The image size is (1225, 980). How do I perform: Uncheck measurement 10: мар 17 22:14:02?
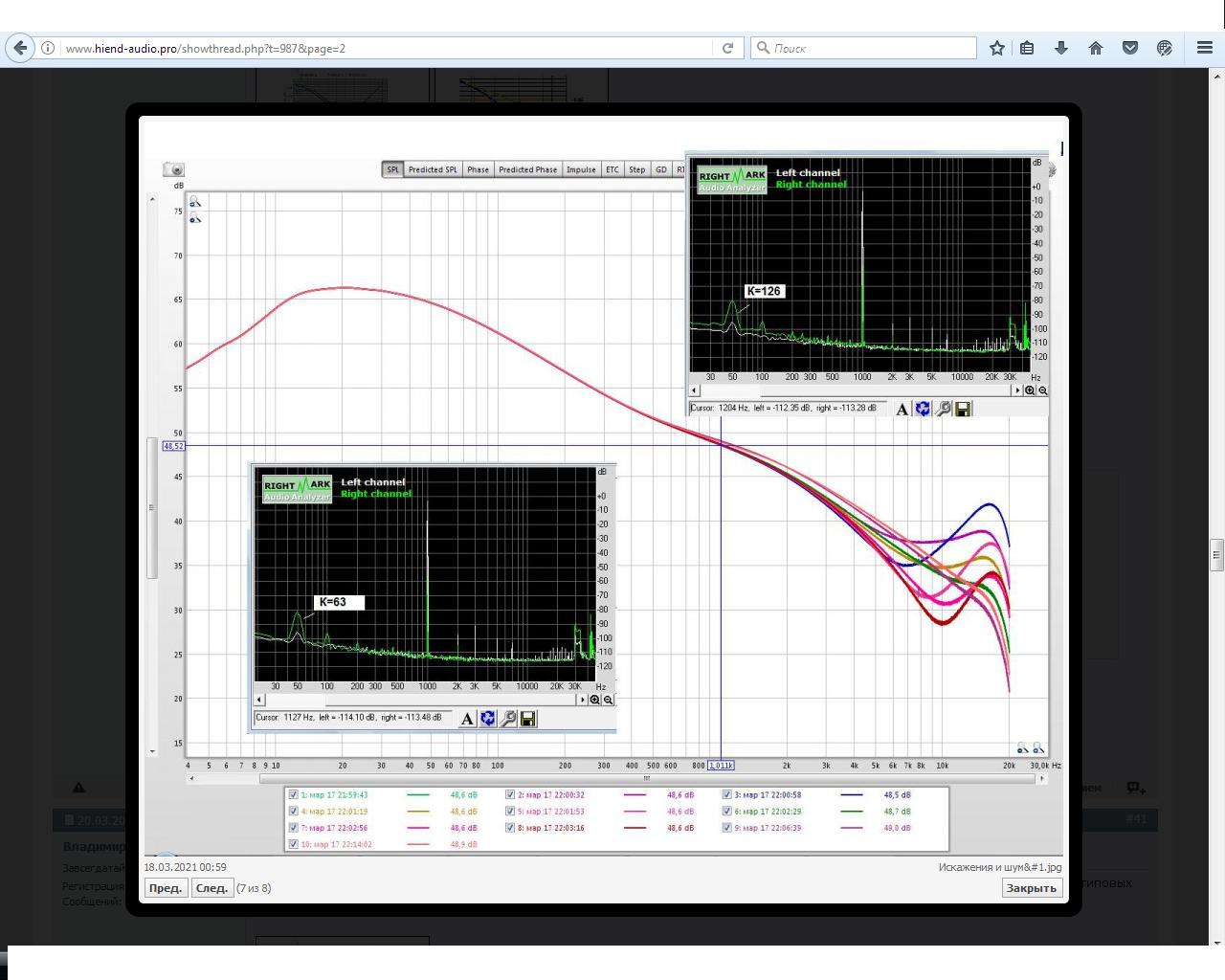[x=294, y=844]
